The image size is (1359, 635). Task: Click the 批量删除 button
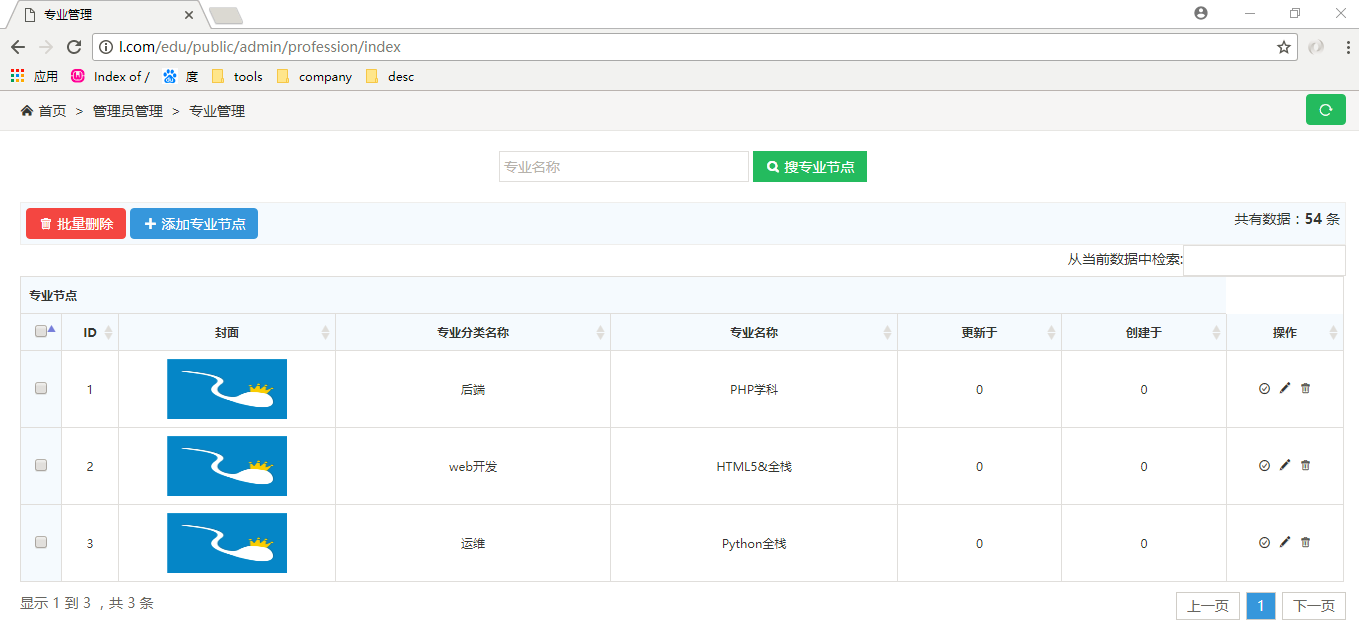coord(76,224)
